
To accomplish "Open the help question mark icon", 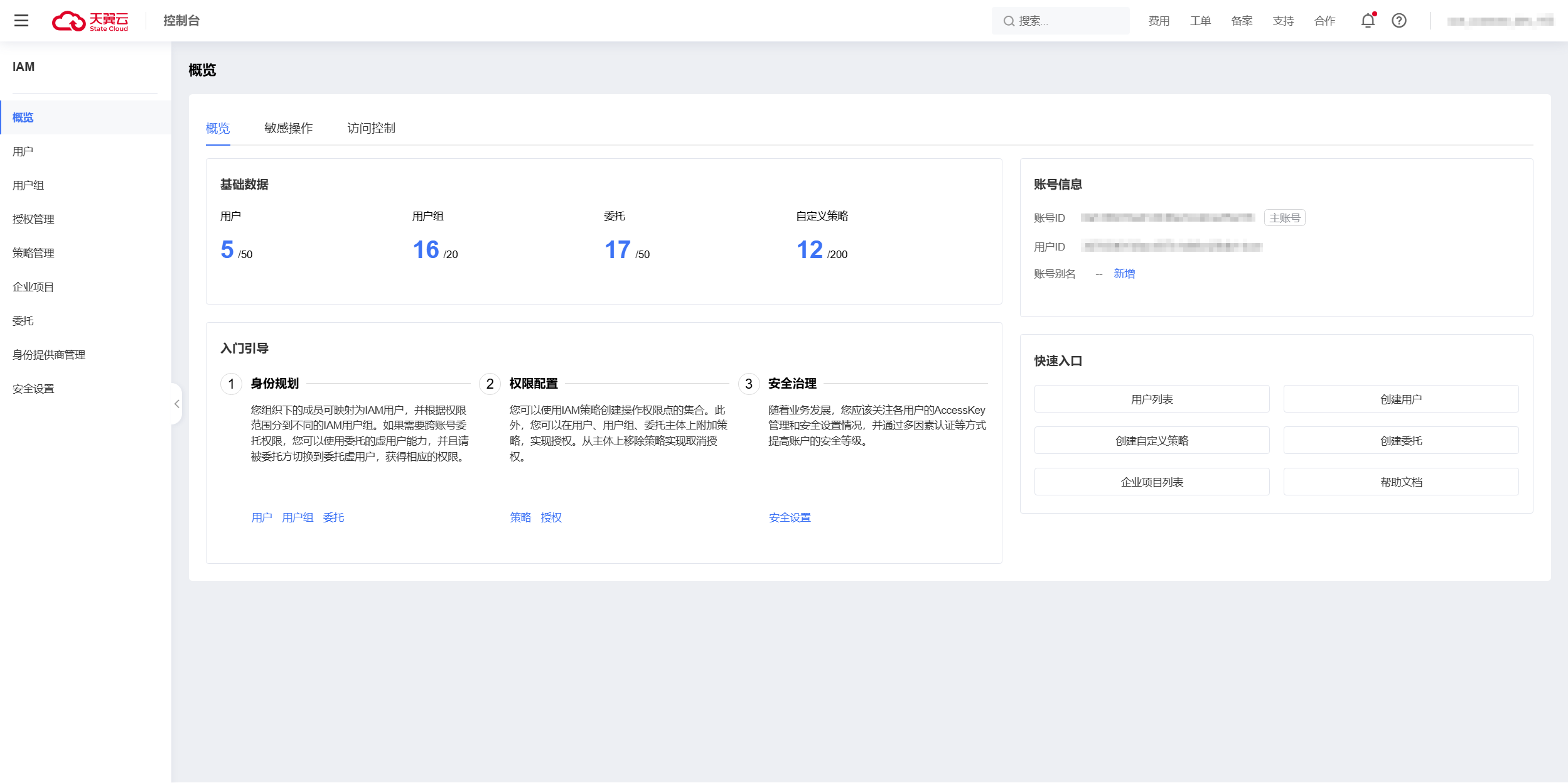I will click(1399, 21).
